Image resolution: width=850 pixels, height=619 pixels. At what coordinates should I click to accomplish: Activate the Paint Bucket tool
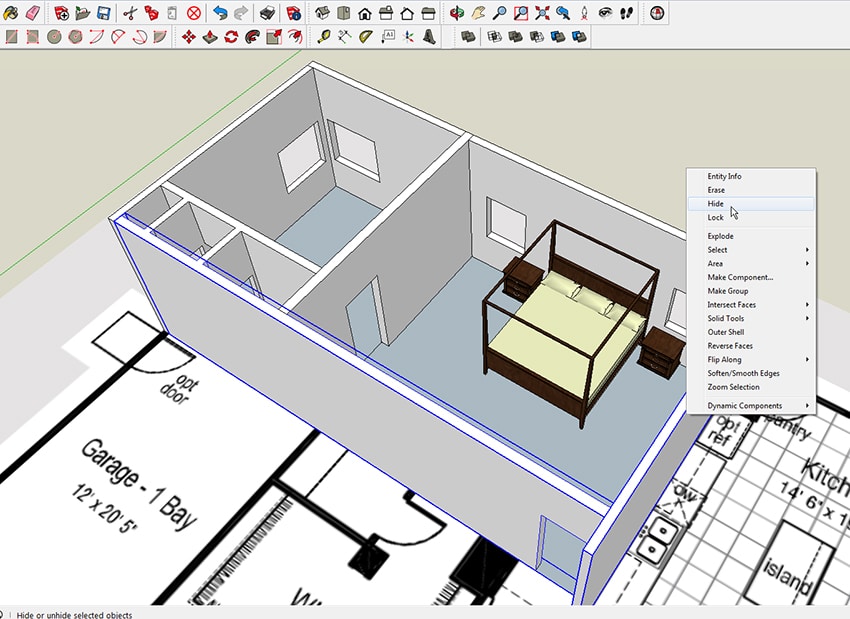click(11, 12)
